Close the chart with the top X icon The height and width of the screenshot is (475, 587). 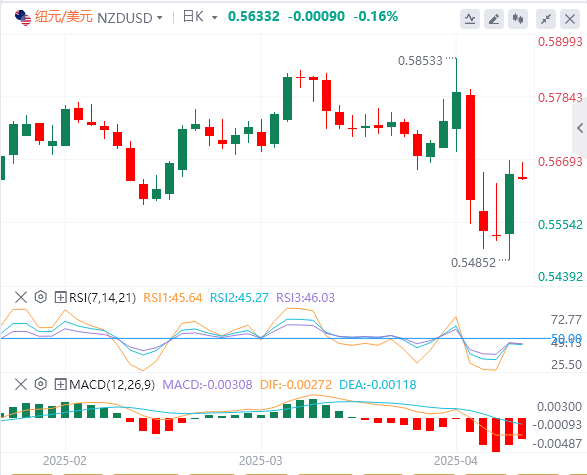pyautogui.click(x=570, y=19)
